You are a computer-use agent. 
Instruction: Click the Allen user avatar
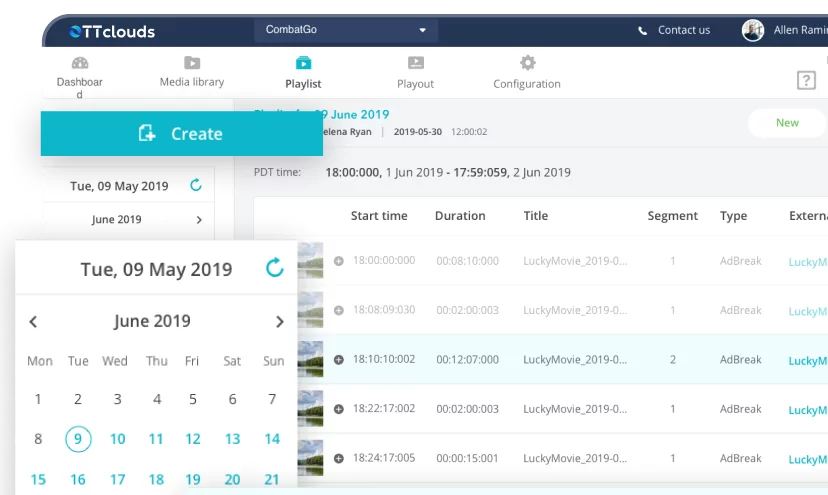(753, 30)
